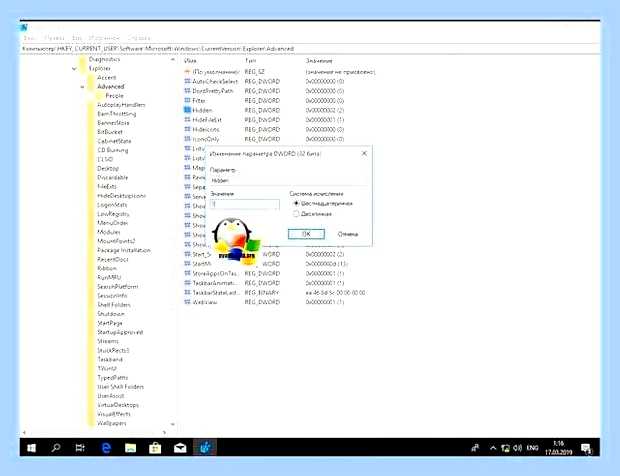Open taskbar Search magnifier
Image resolution: width=620 pixels, height=476 pixels.
point(56,448)
